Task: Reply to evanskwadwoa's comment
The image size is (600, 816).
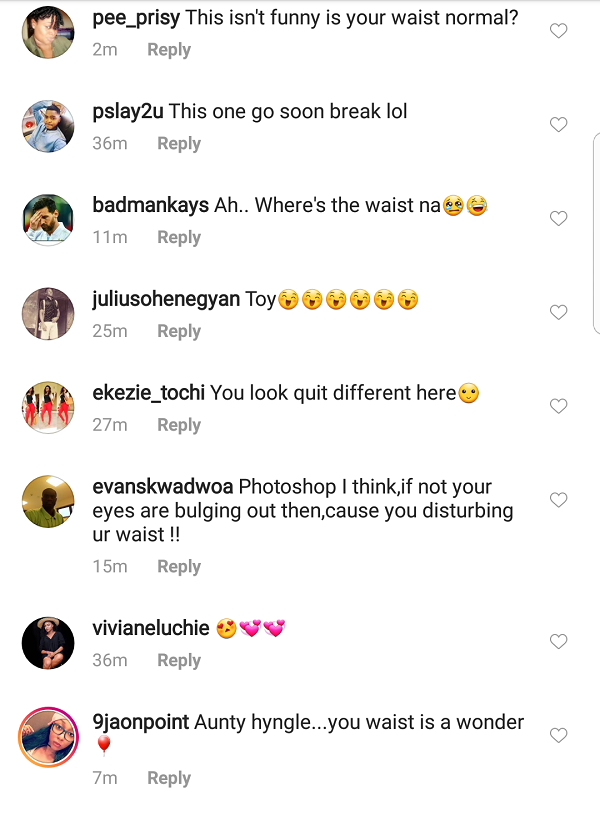Action: point(178,566)
